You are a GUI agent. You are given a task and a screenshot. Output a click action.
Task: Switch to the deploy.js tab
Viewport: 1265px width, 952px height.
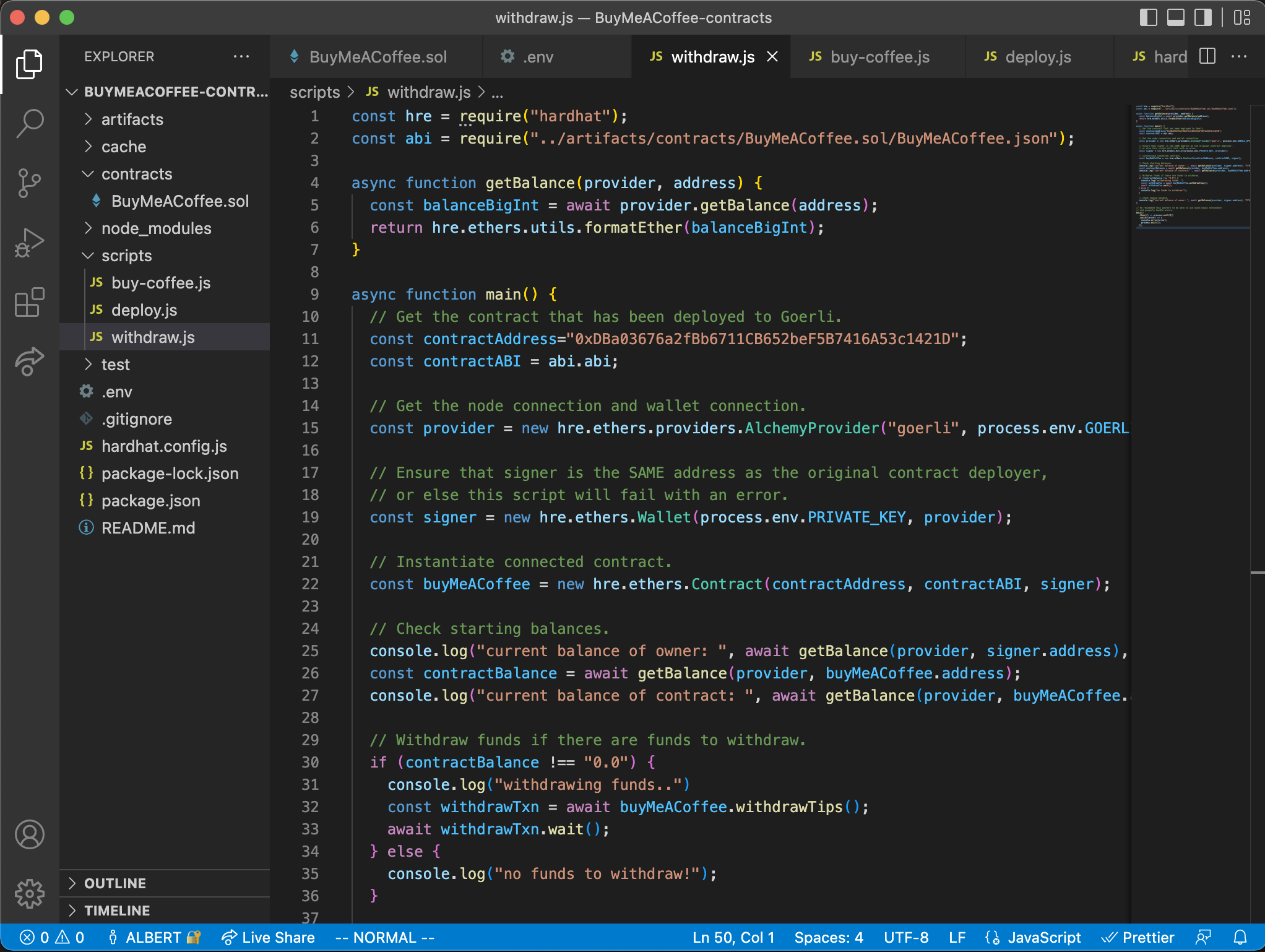[x=1039, y=56]
